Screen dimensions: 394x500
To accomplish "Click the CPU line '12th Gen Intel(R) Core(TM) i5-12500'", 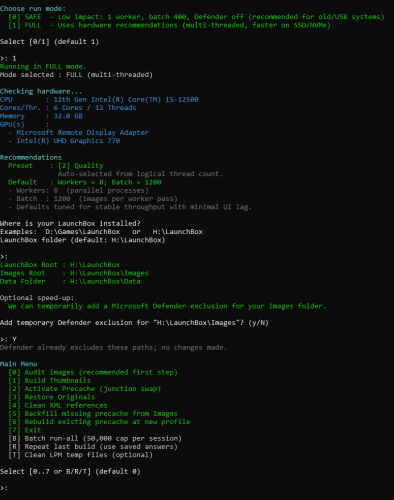I will [x=99, y=99].
